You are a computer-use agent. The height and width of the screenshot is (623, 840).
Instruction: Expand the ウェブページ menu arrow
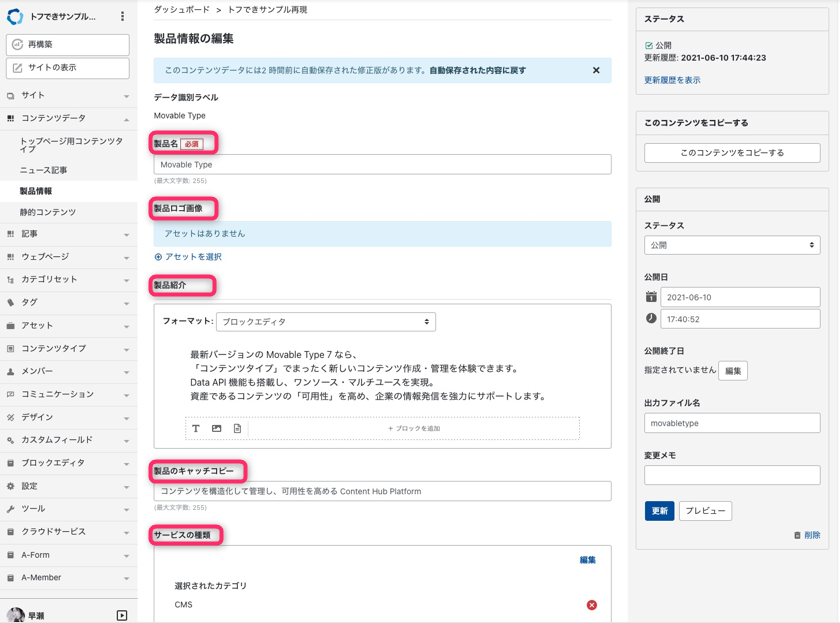pos(126,258)
